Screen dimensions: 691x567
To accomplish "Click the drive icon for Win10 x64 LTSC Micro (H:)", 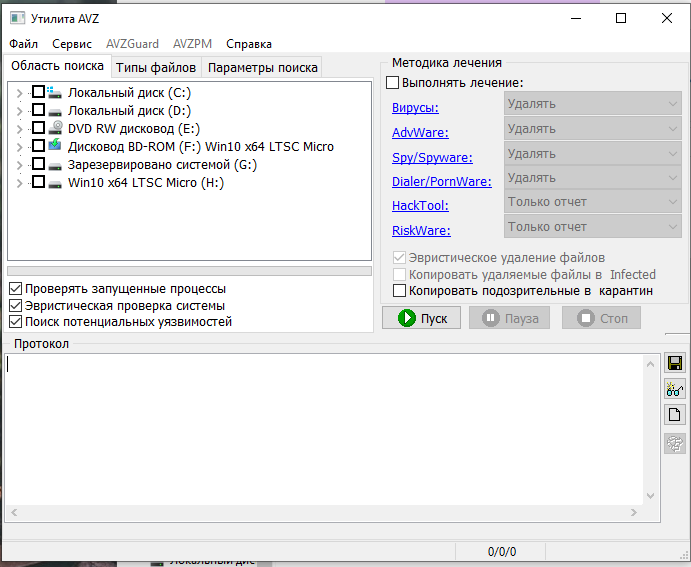I will (55, 184).
